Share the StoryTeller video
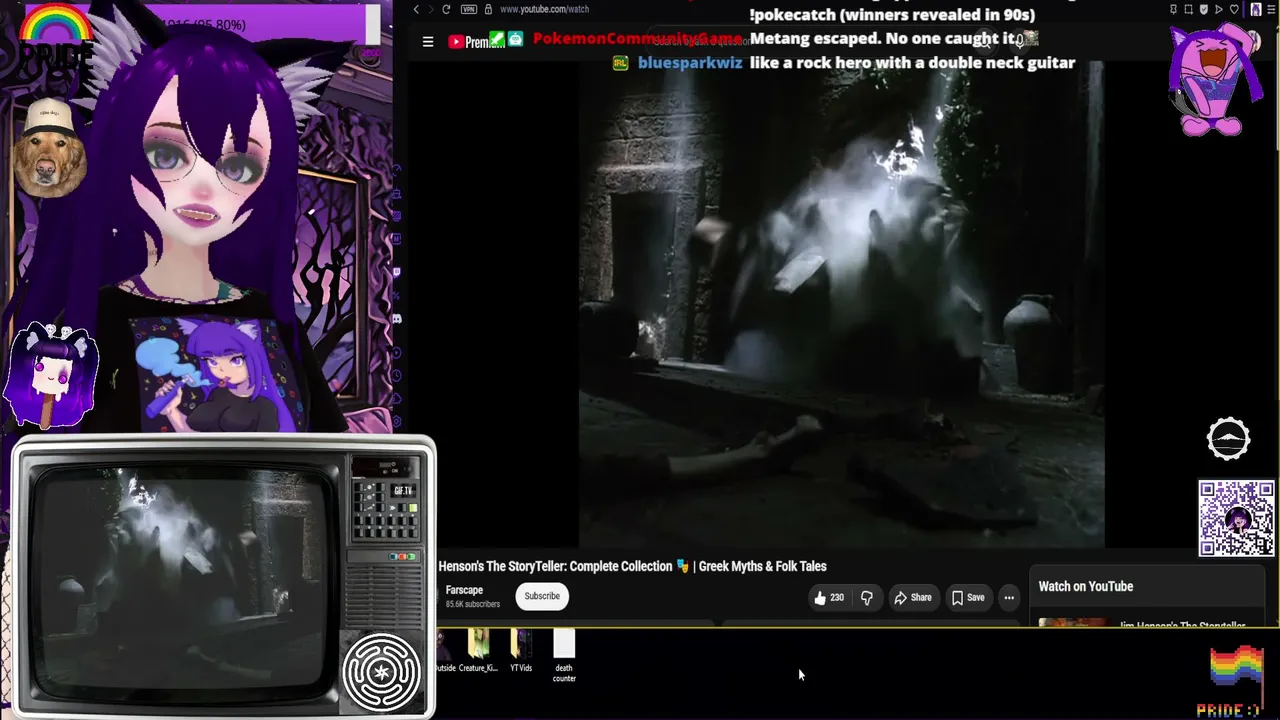Screen dimensions: 1280x720 (912, 598)
